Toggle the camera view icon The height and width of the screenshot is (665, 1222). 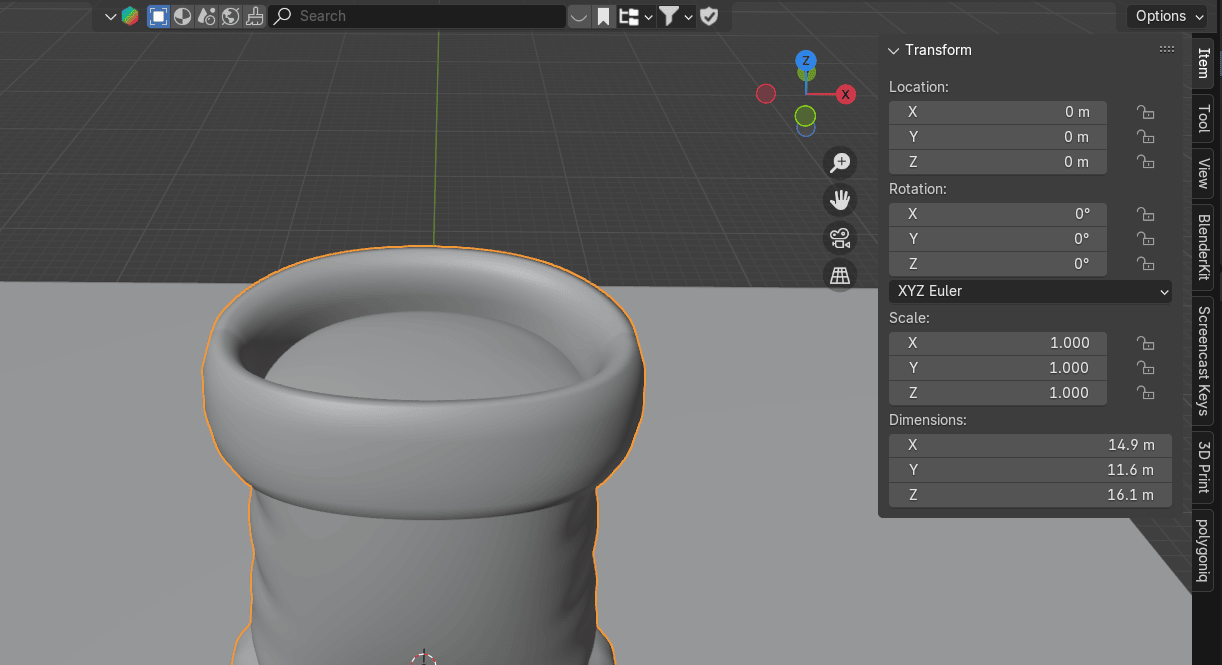click(x=840, y=238)
